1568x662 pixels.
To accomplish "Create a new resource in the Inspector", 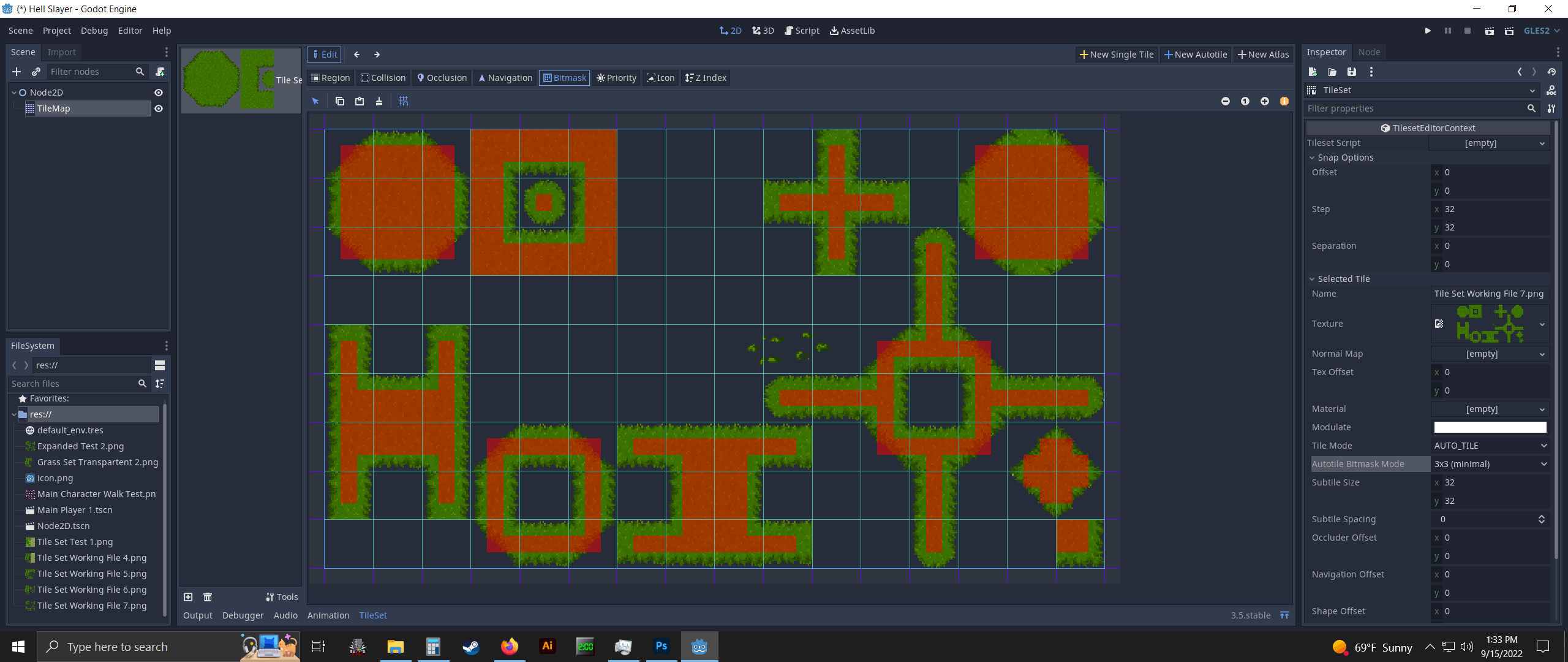I will [1313, 72].
